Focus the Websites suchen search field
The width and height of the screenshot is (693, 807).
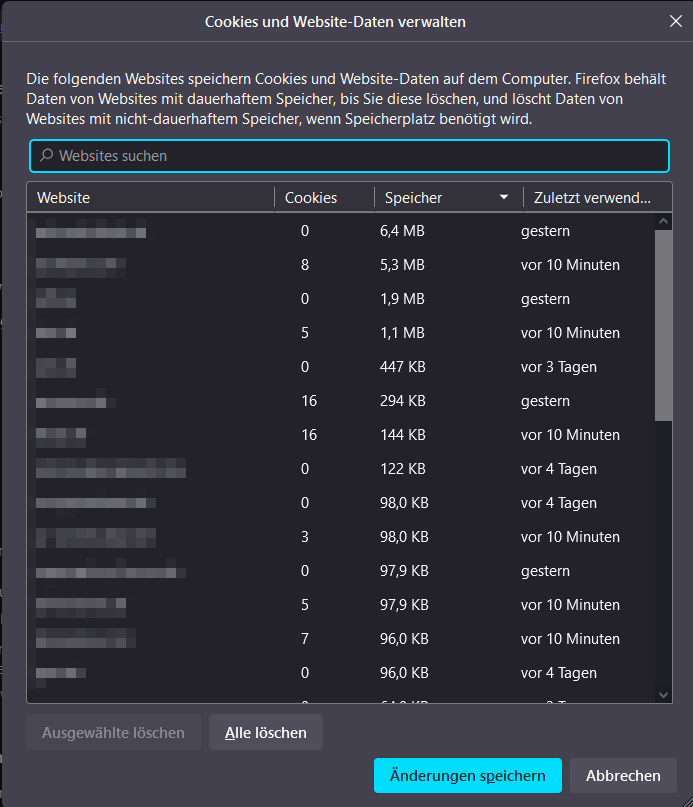pos(350,156)
